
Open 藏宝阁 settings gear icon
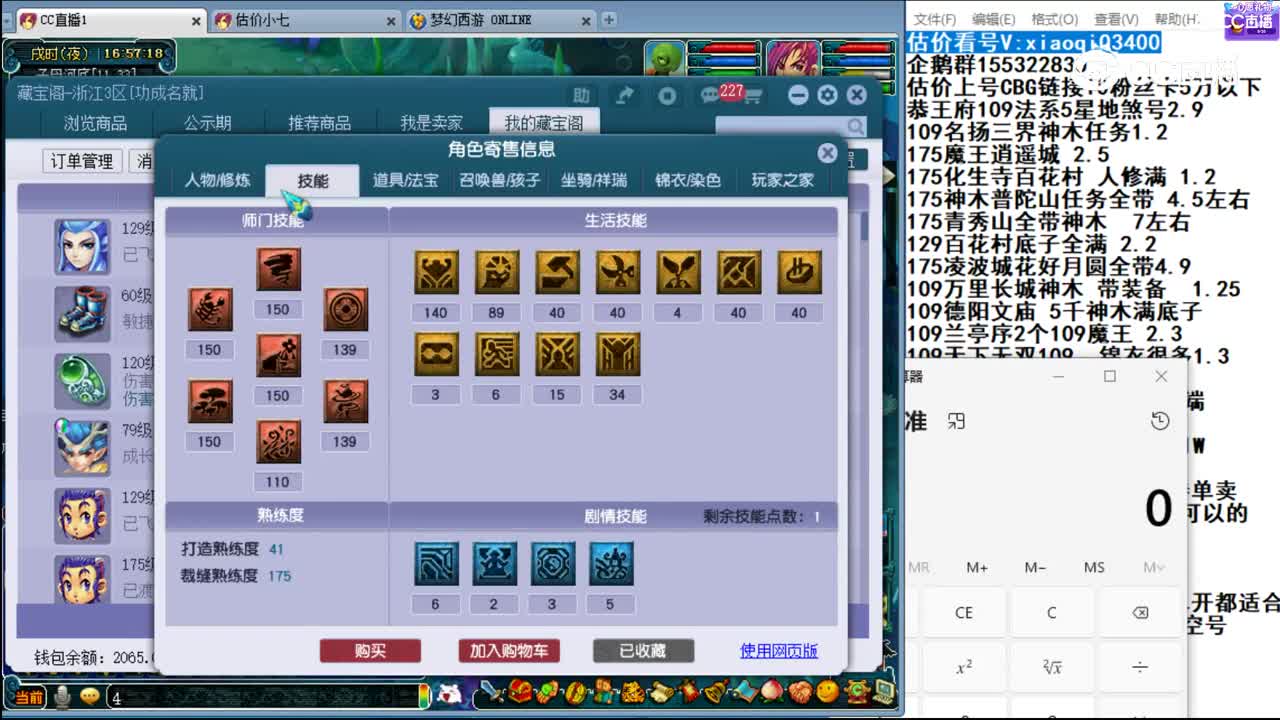pos(827,95)
